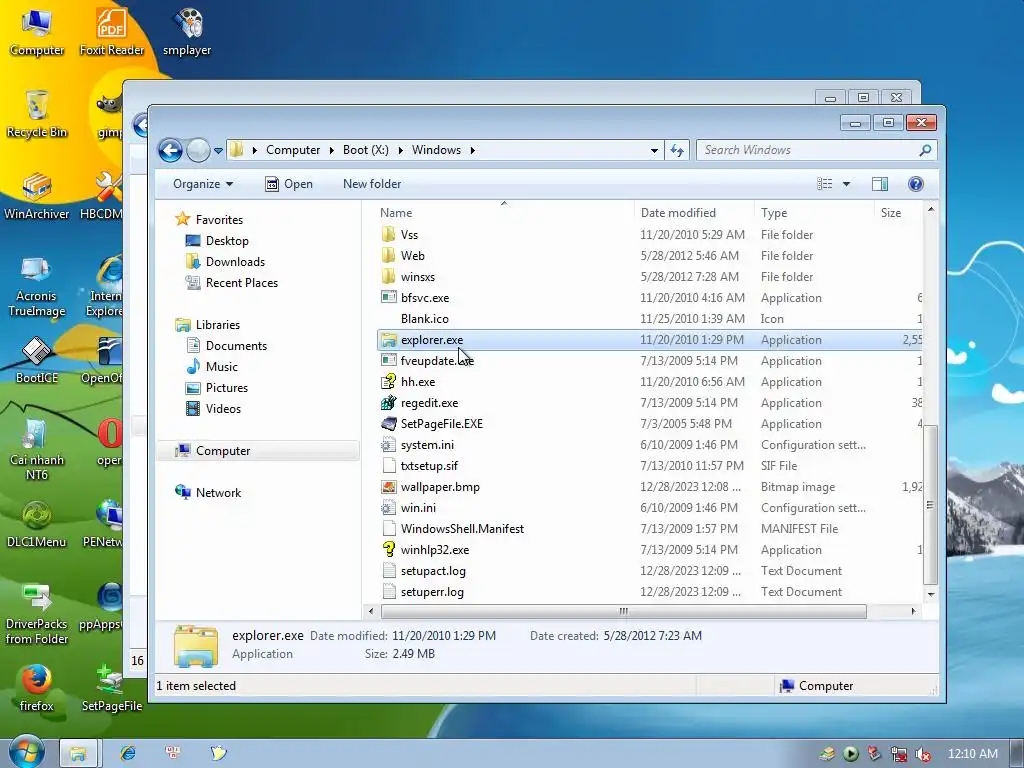Open the Computer desktop icon
The height and width of the screenshot is (768, 1024).
[37, 33]
